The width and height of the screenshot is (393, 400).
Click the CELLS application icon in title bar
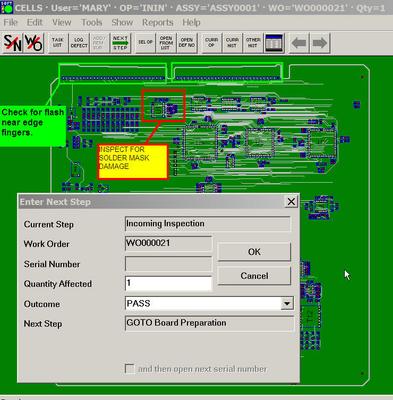[x=6, y=7]
